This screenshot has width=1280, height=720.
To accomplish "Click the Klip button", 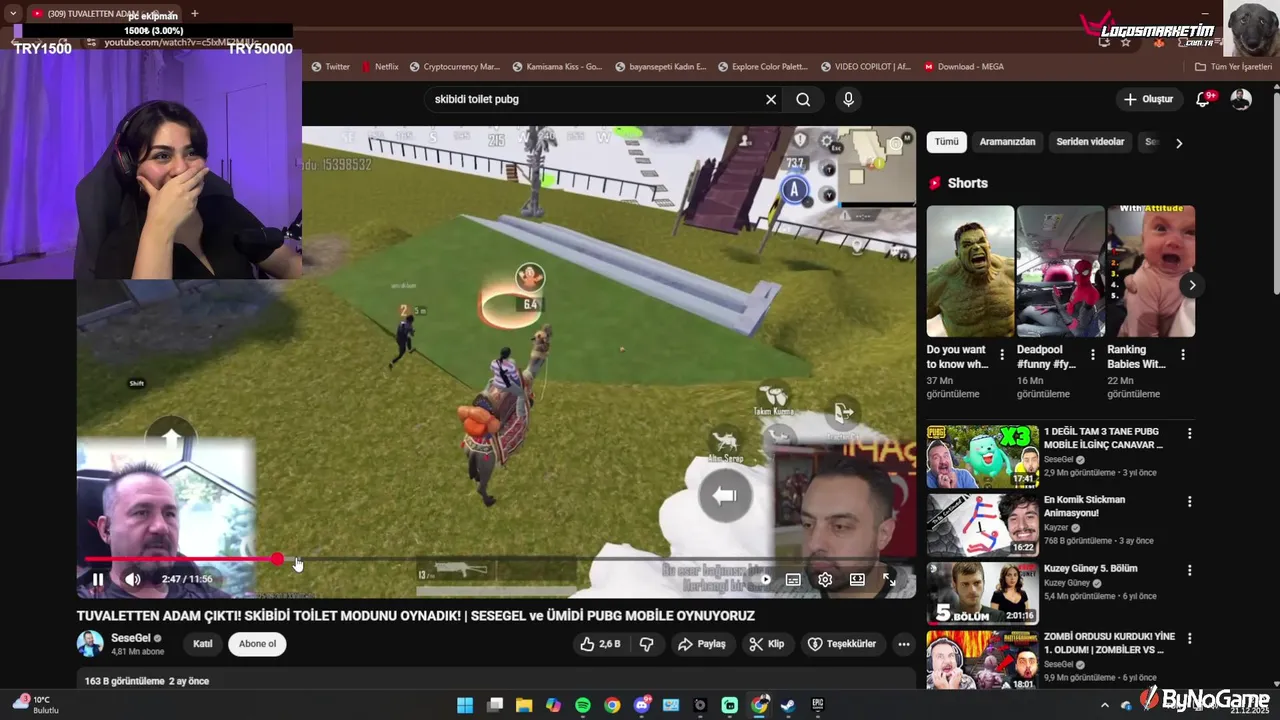I will tap(767, 644).
